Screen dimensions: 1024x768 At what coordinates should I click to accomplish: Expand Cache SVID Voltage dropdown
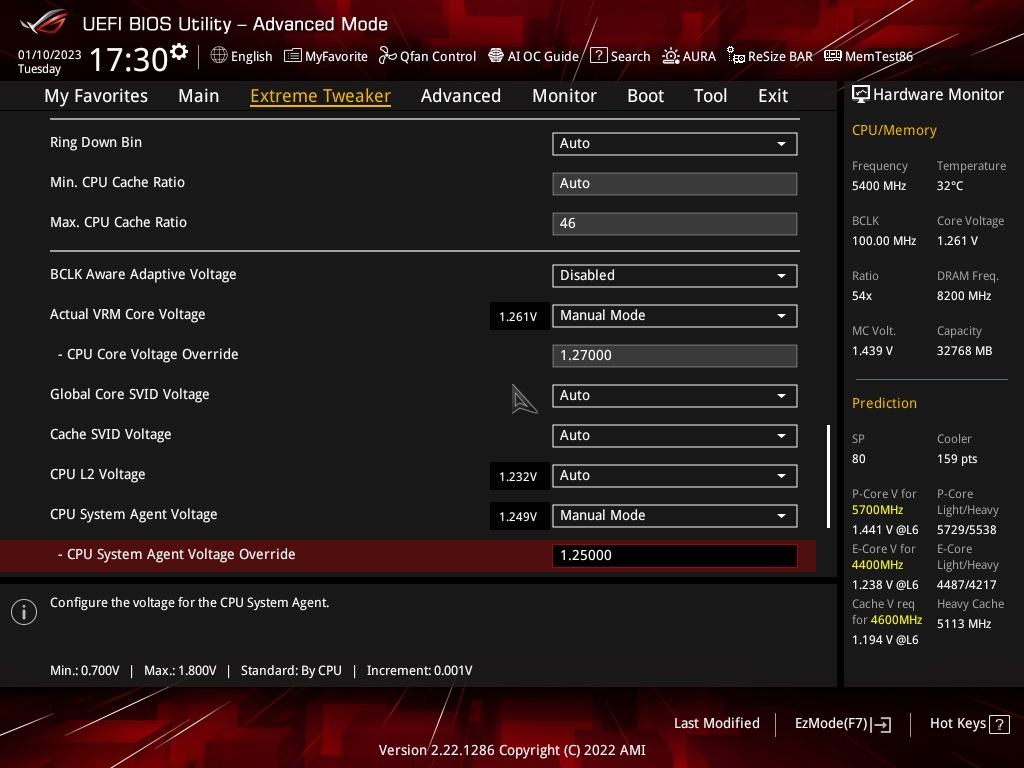675,436
